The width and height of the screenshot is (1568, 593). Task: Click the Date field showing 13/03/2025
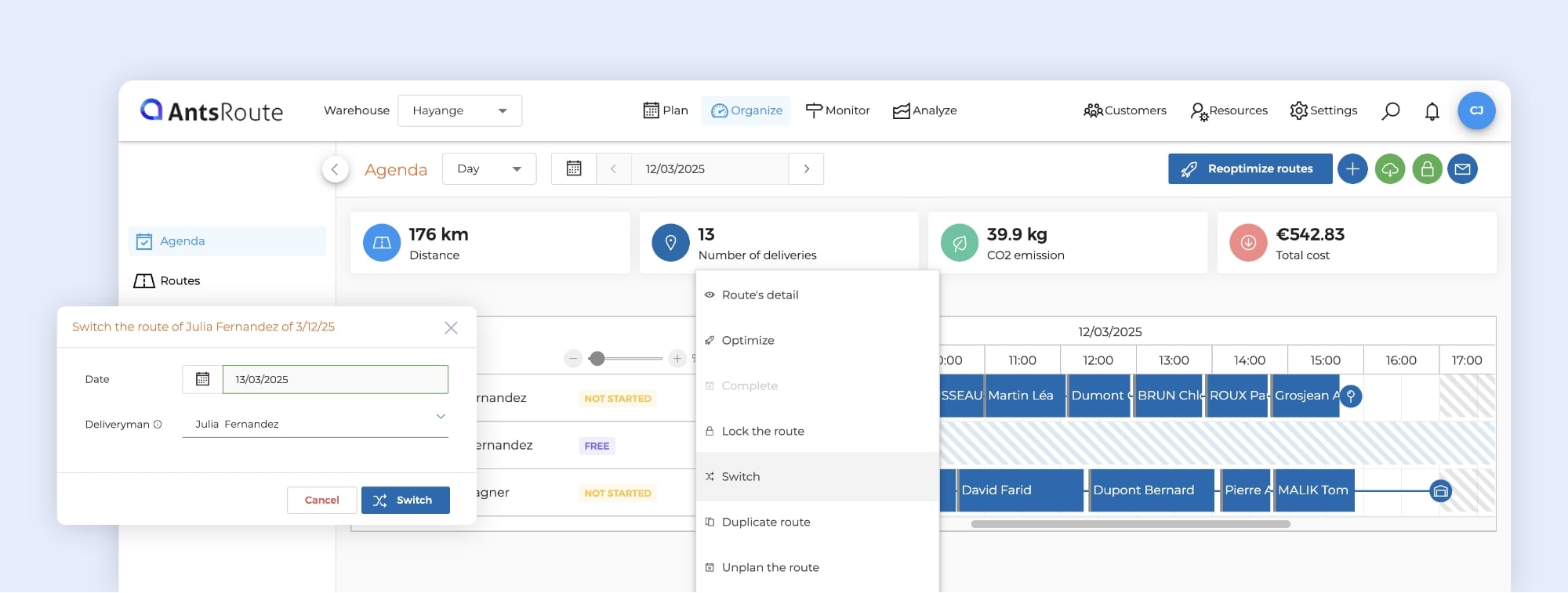(x=335, y=379)
